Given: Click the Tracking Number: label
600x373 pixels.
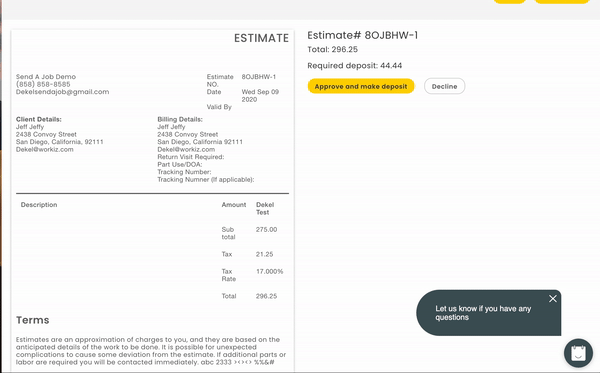Looking at the screenshot, I should pos(184,172).
